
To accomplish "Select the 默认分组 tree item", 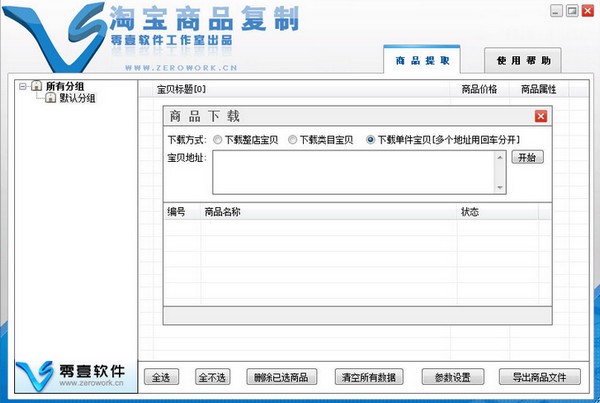I will [77, 98].
